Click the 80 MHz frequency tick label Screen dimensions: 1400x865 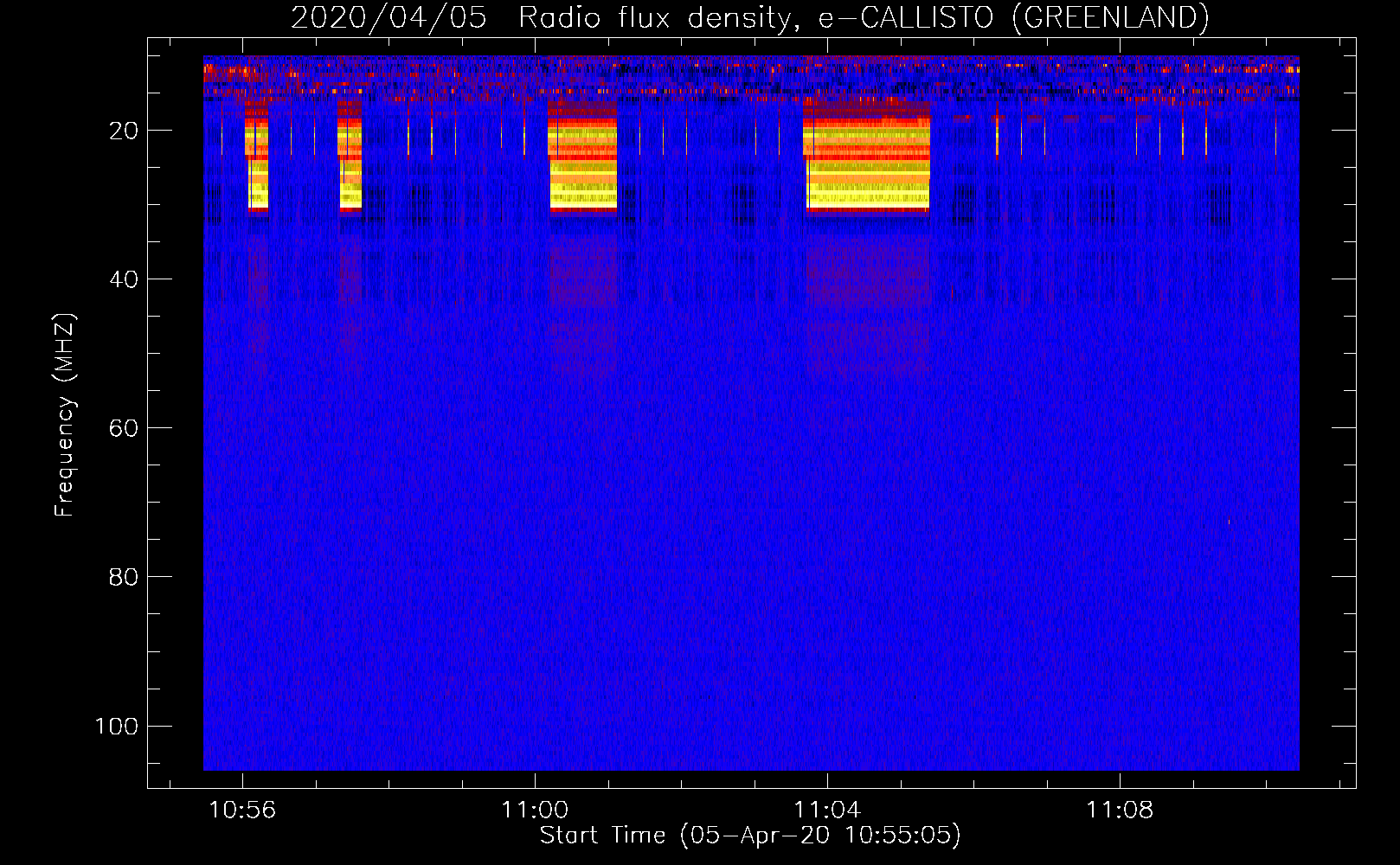124,577
